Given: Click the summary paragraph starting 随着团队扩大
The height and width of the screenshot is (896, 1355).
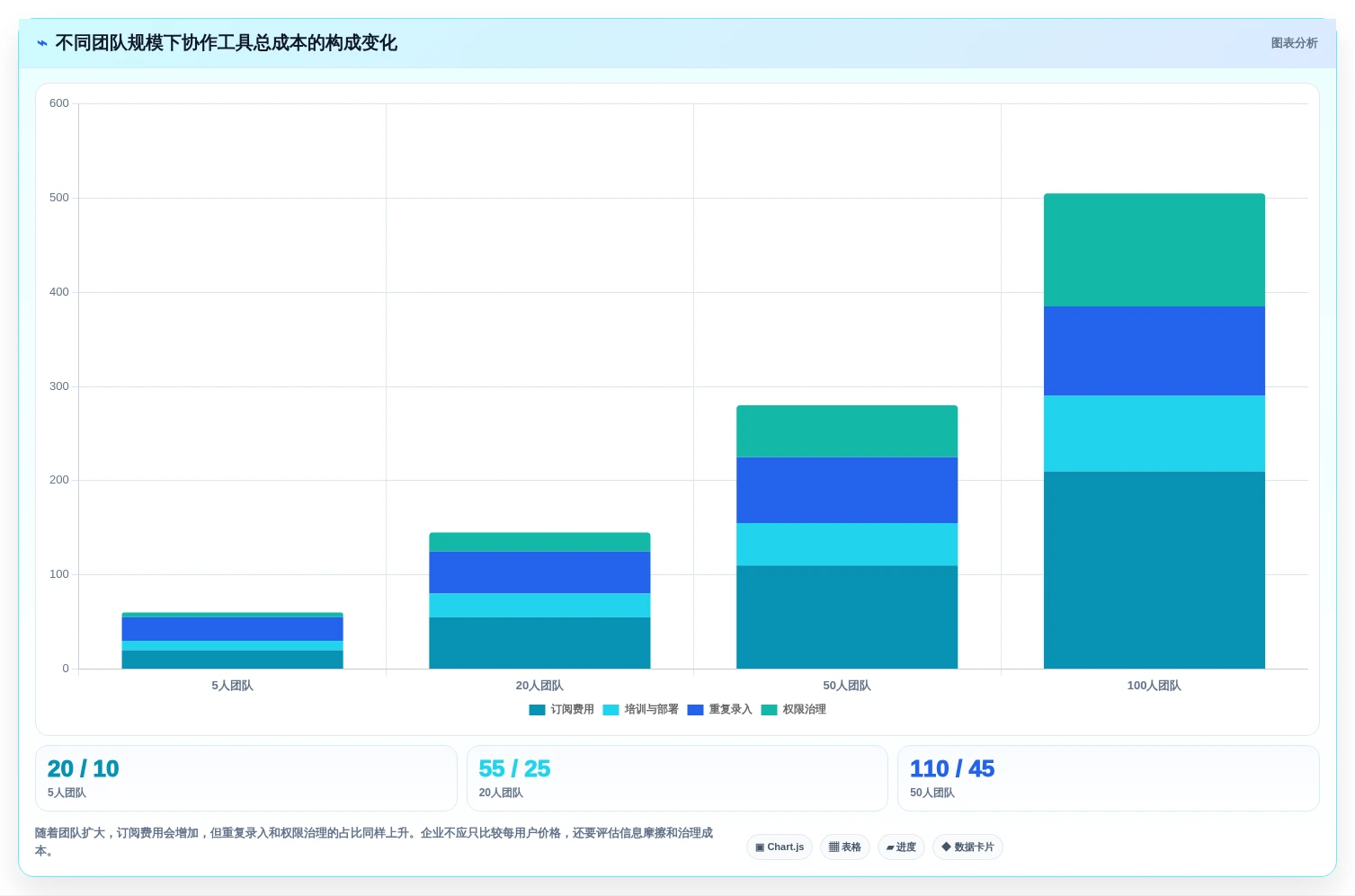Looking at the screenshot, I should pyautogui.click(x=374, y=842).
